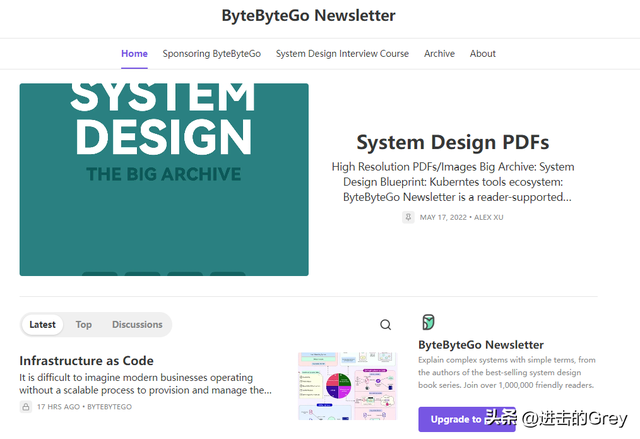This screenshot has height=439, width=640.
Task: Click the ALEX XU author name
Action: 489,217
